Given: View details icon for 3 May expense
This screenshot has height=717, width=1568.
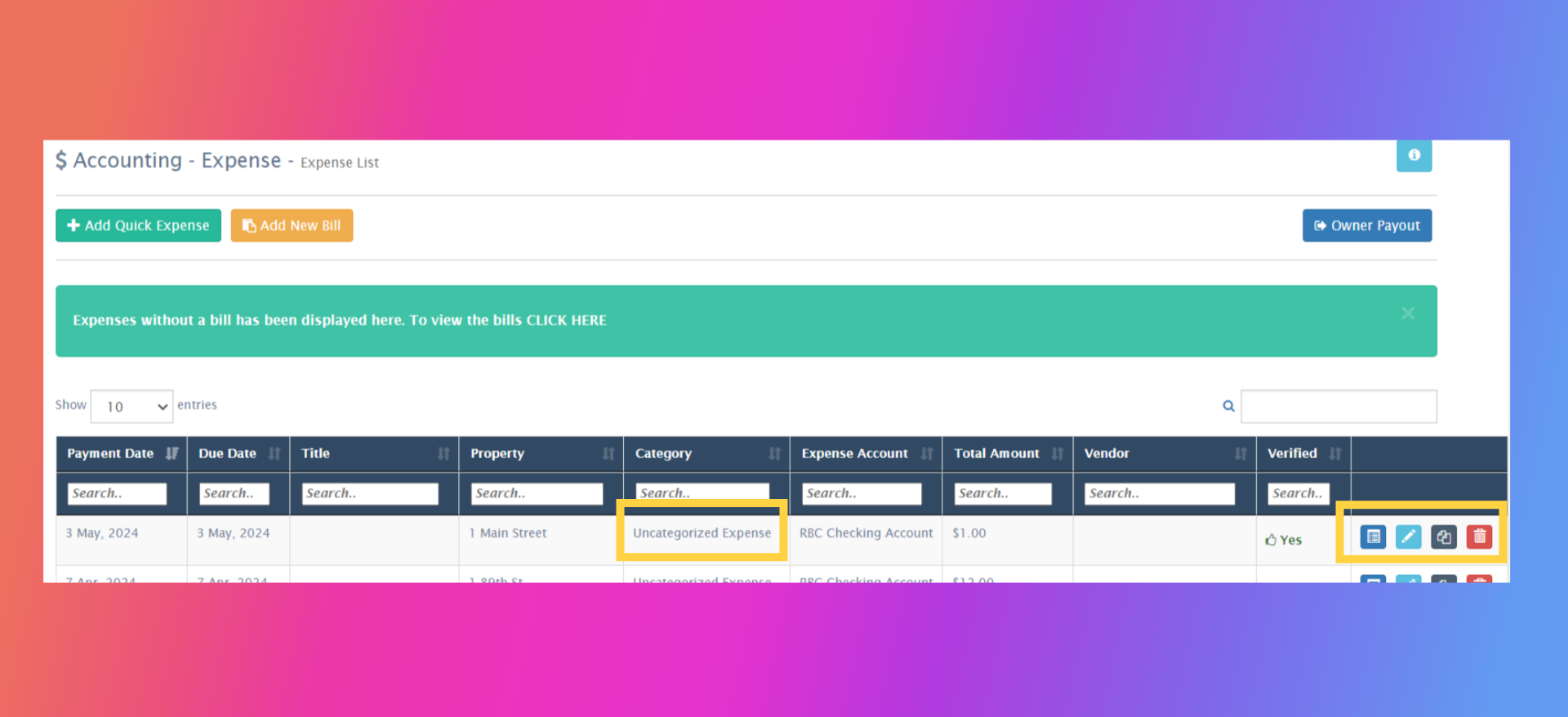Looking at the screenshot, I should [1373, 537].
